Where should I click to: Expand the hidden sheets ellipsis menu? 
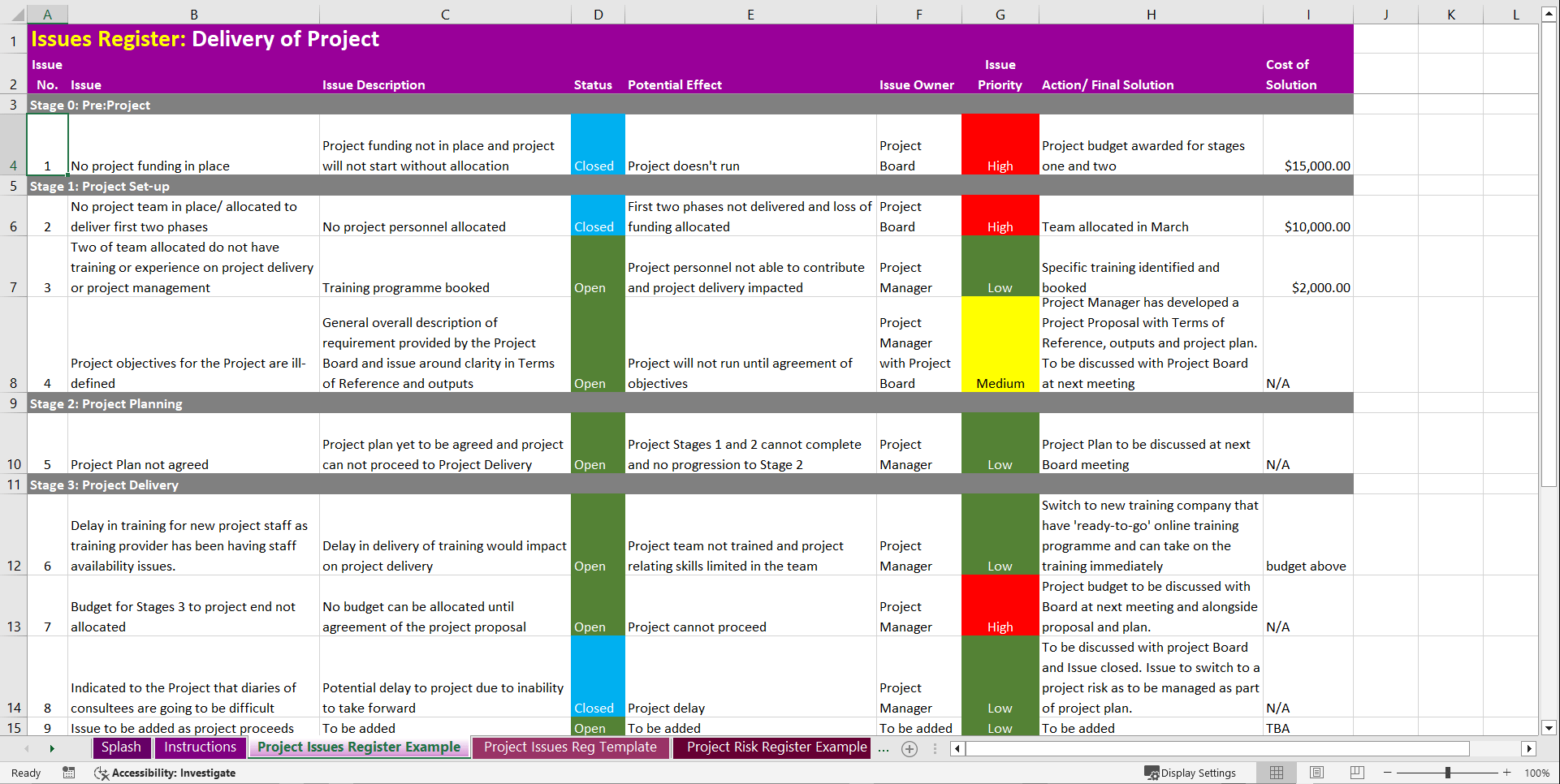coord(884,748)
